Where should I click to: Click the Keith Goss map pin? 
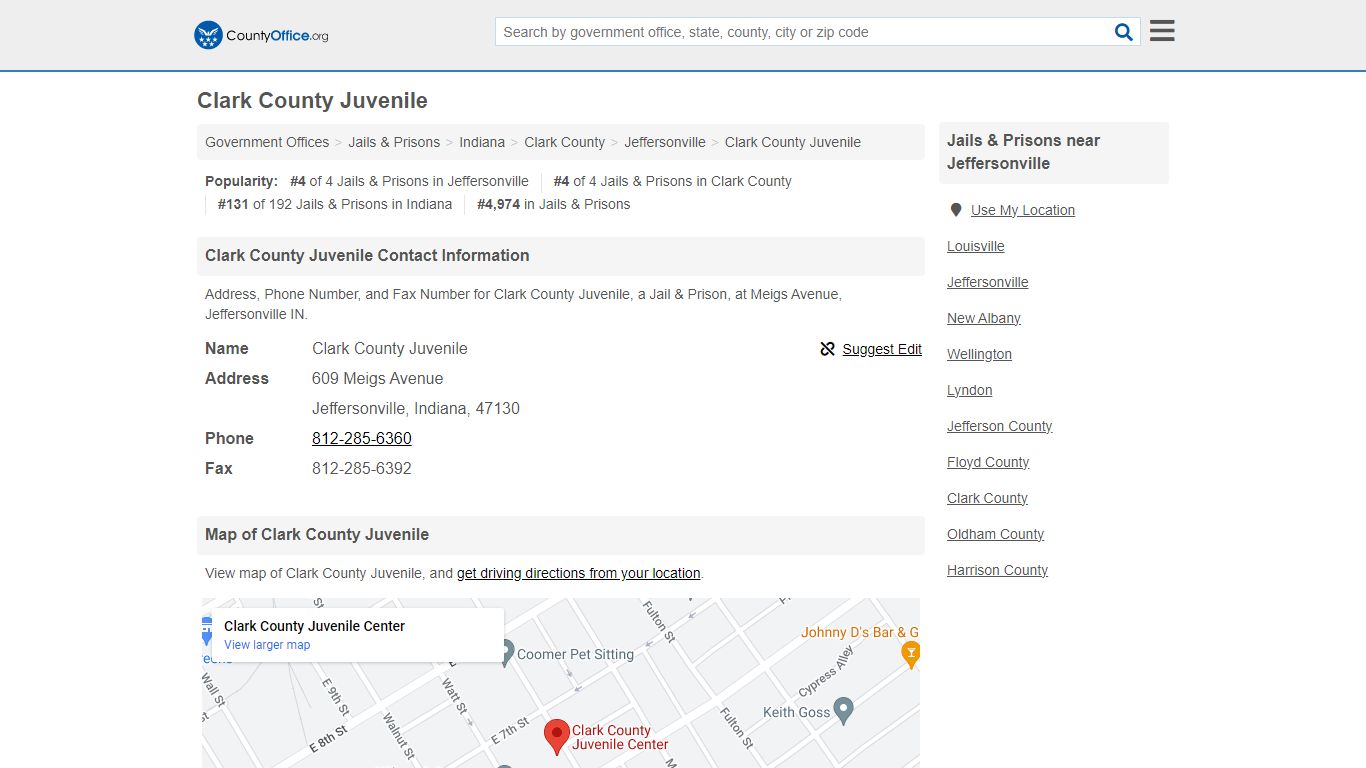pos(844,712)
